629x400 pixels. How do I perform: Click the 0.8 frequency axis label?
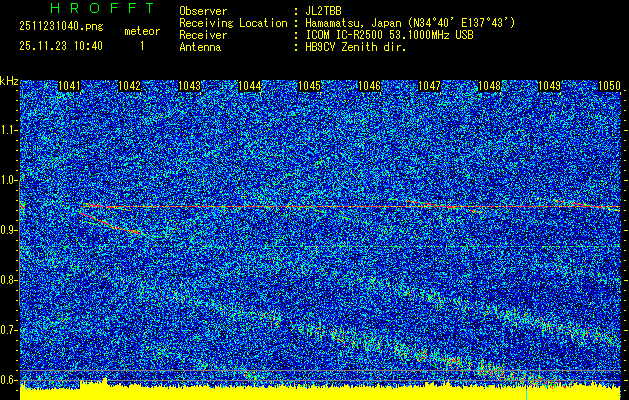point(9,280)
